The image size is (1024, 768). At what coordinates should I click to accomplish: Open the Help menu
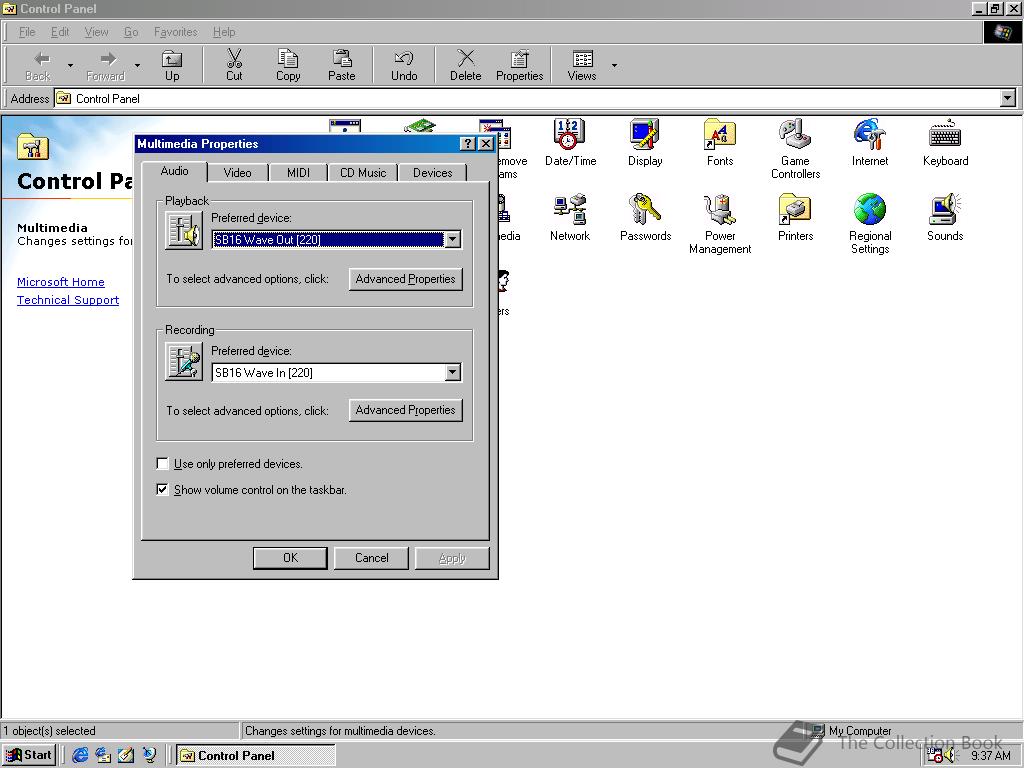click(224, 32)
